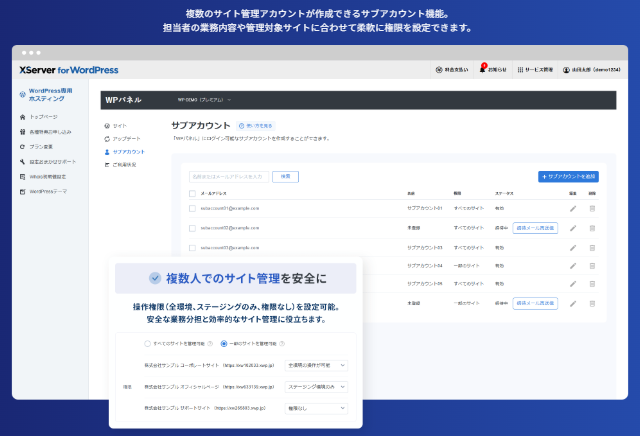Image resolution: width=640 pixels, height=436 pixels.
Task: Click the サブアカウント03 name cell
Action: [425, 248]
